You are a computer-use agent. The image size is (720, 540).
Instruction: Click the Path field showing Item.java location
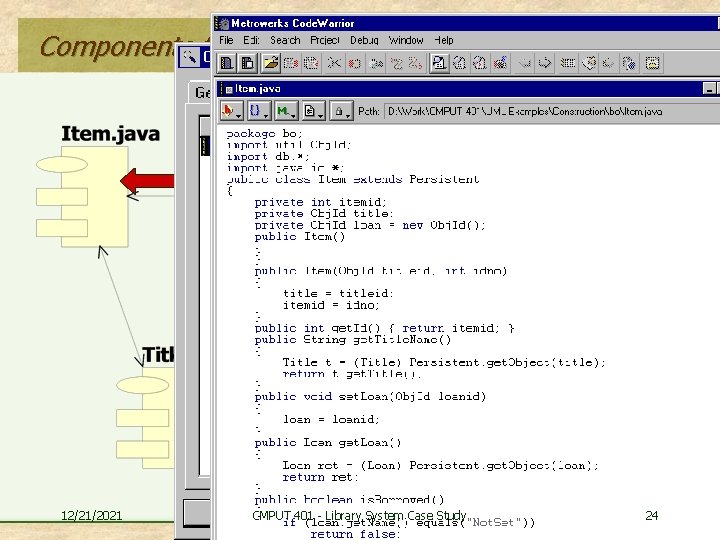551,112
